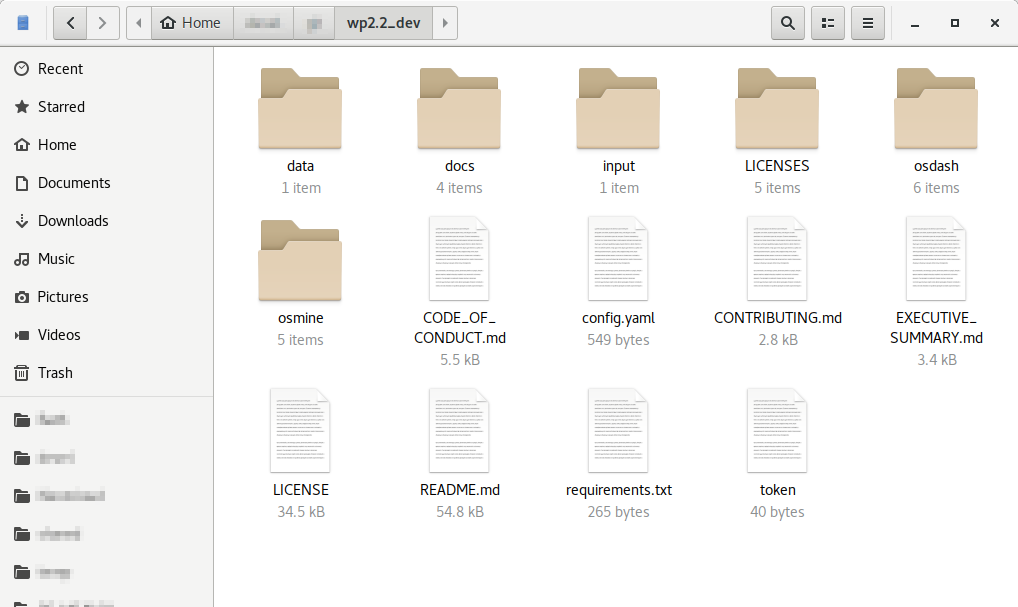Go back with the left arrow button
Screen dimensions: 1018x607
click(70, 23)
